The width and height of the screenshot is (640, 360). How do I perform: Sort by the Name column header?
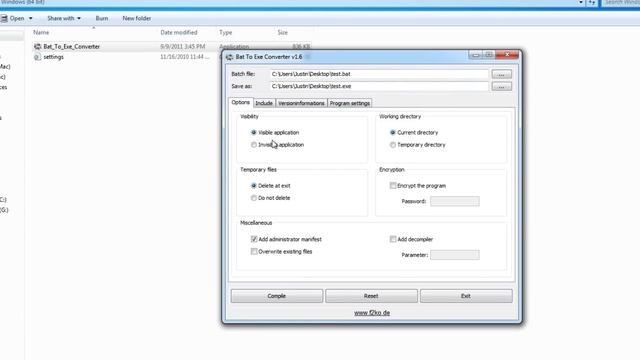tap(41, 32)
